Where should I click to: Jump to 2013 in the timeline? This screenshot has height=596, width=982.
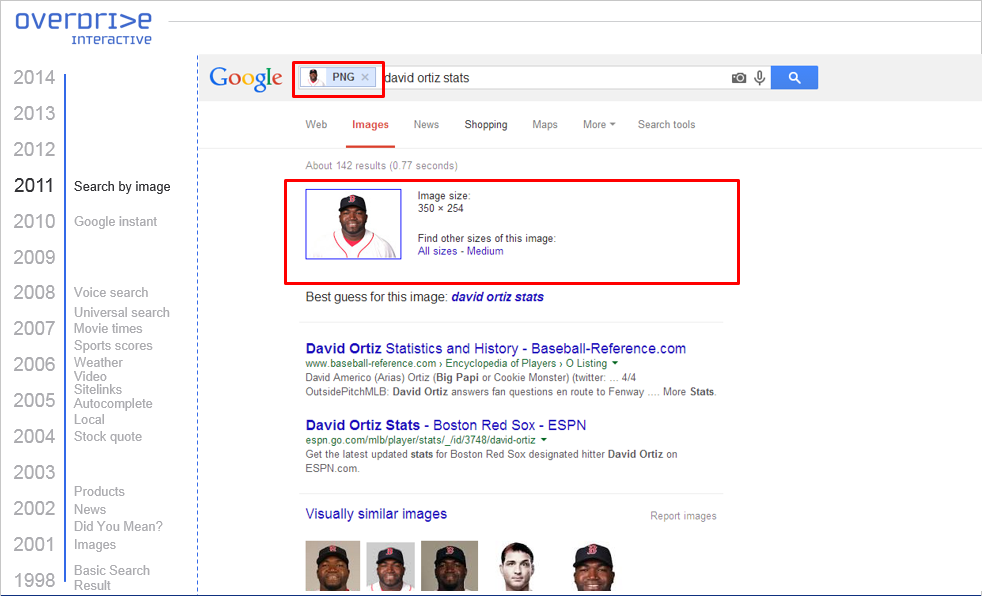34,113
